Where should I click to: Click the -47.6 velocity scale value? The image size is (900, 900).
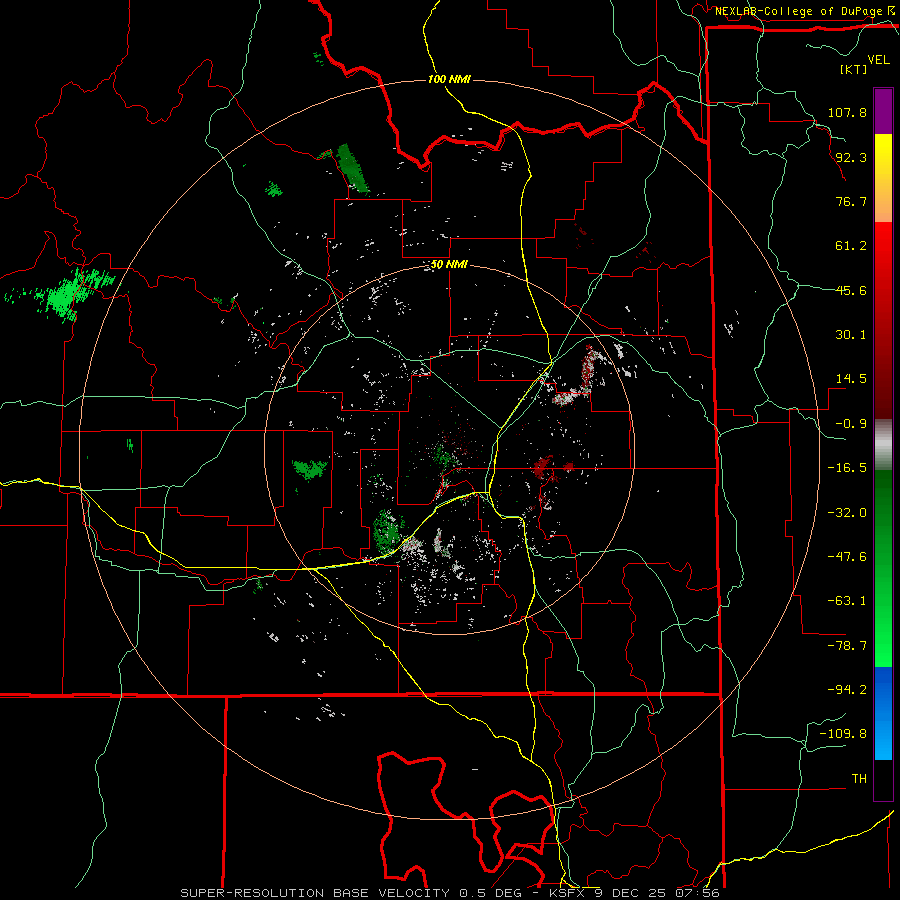click(x=847, y=557)
